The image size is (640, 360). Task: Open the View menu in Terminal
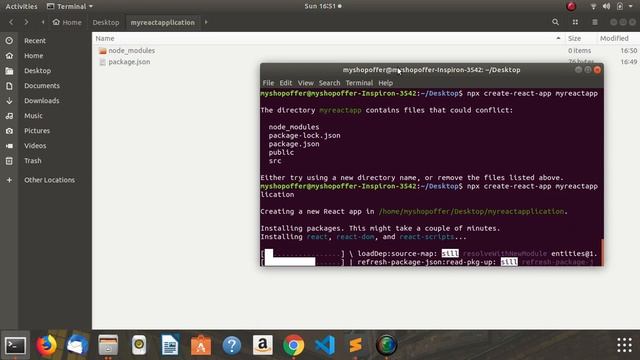pyautogui.click(x=305, y=83)
